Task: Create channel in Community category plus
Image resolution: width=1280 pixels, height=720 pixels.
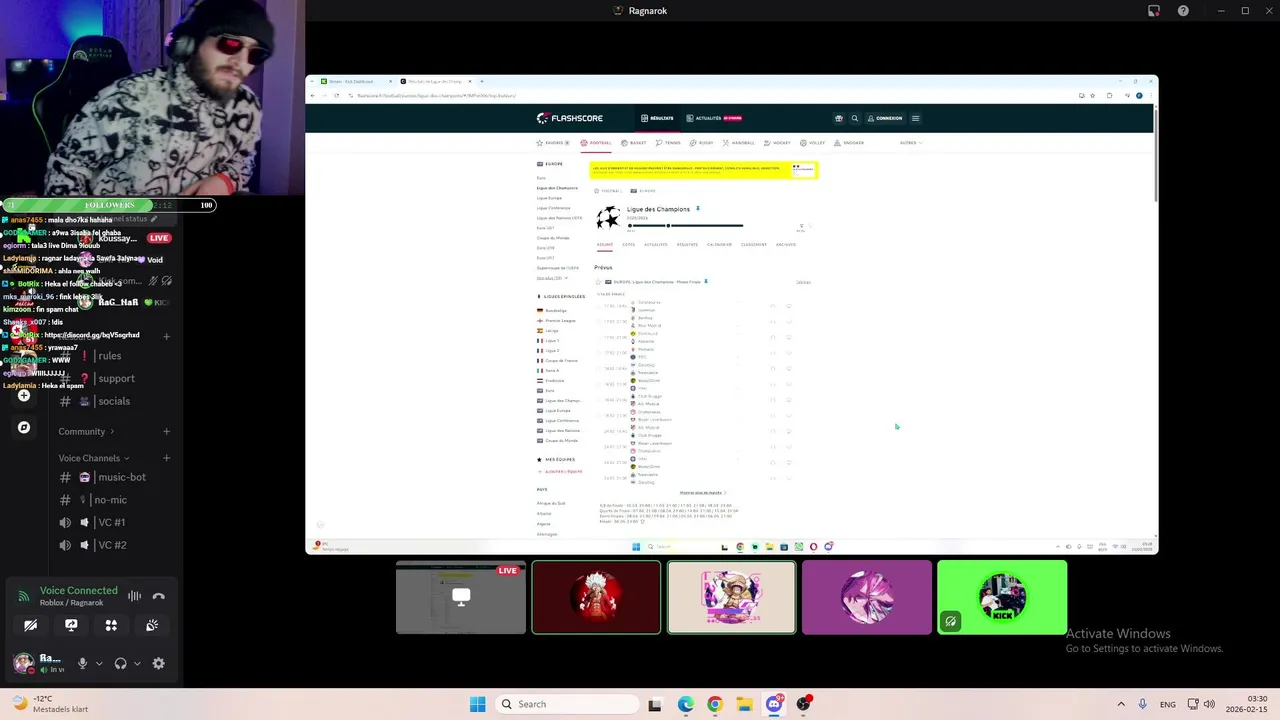Action: (166, 432)
